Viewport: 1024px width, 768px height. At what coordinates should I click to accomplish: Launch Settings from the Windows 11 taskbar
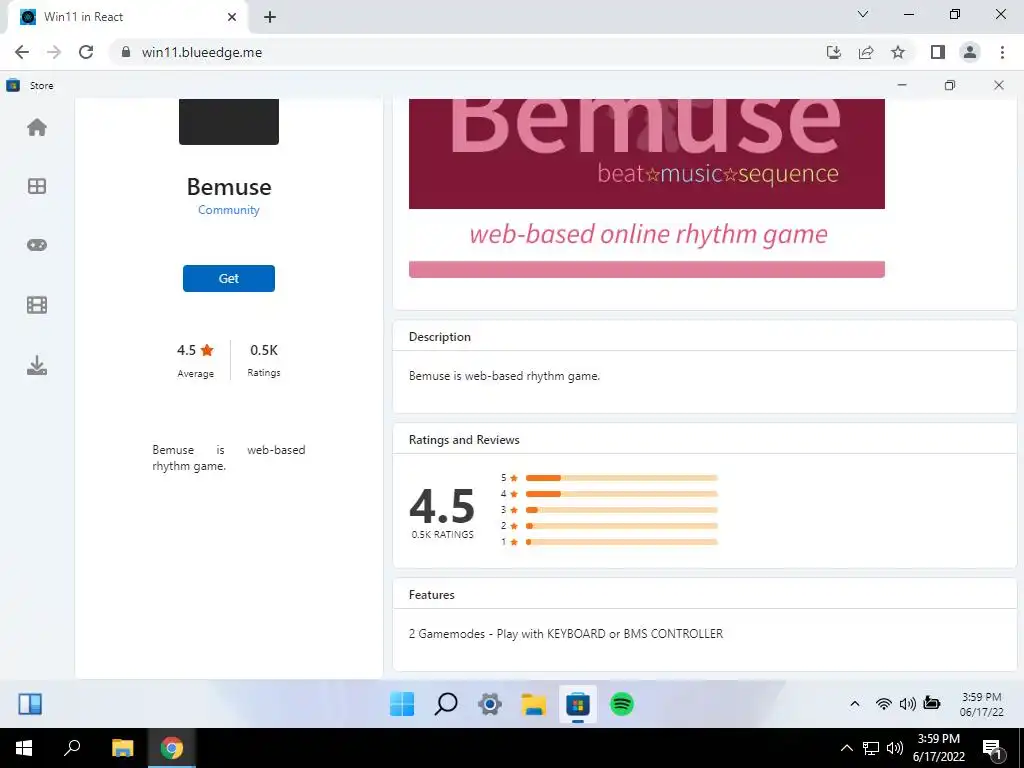click(x=490, y=704)
